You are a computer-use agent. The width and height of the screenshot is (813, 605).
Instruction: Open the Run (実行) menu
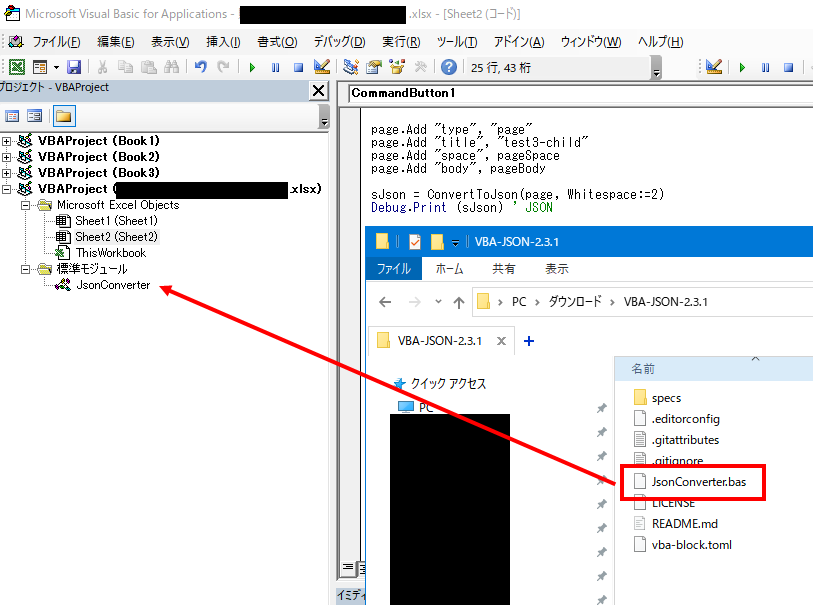pyautogui.click(x=401, y=41)
